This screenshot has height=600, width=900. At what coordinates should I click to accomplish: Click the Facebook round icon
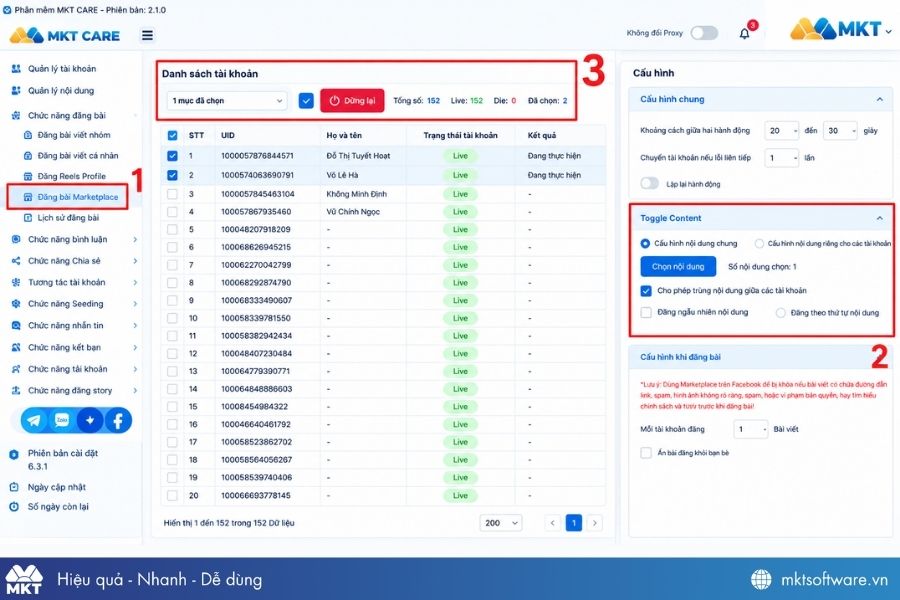tap(118, 420)
